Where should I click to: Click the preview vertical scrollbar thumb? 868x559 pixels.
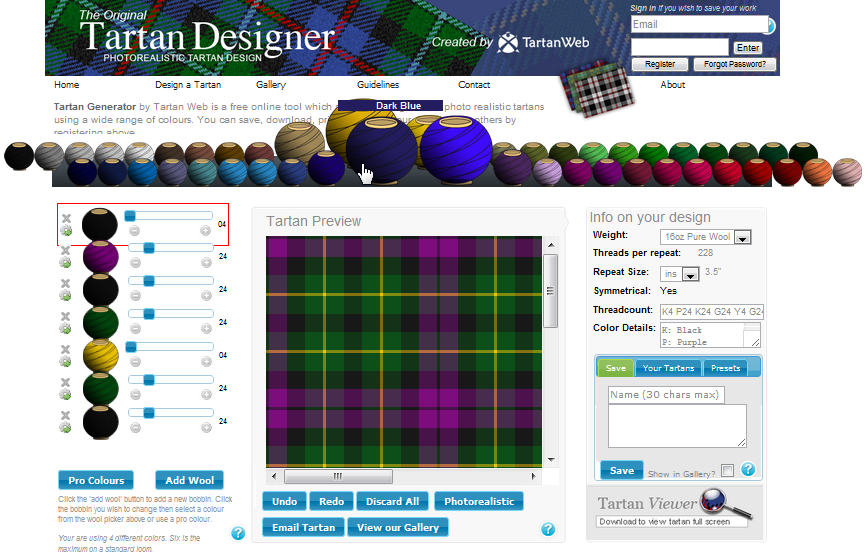(x=551, y=291)
